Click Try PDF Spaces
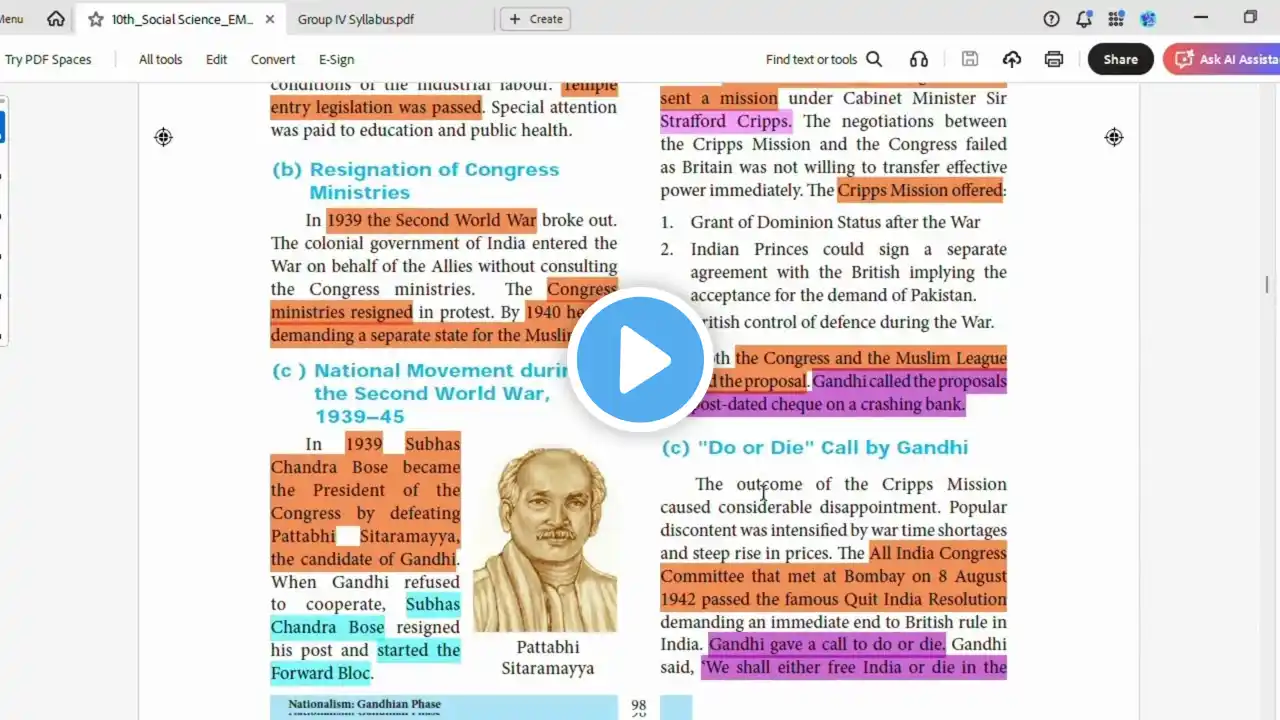1280x720 pixels. [48, 59]
